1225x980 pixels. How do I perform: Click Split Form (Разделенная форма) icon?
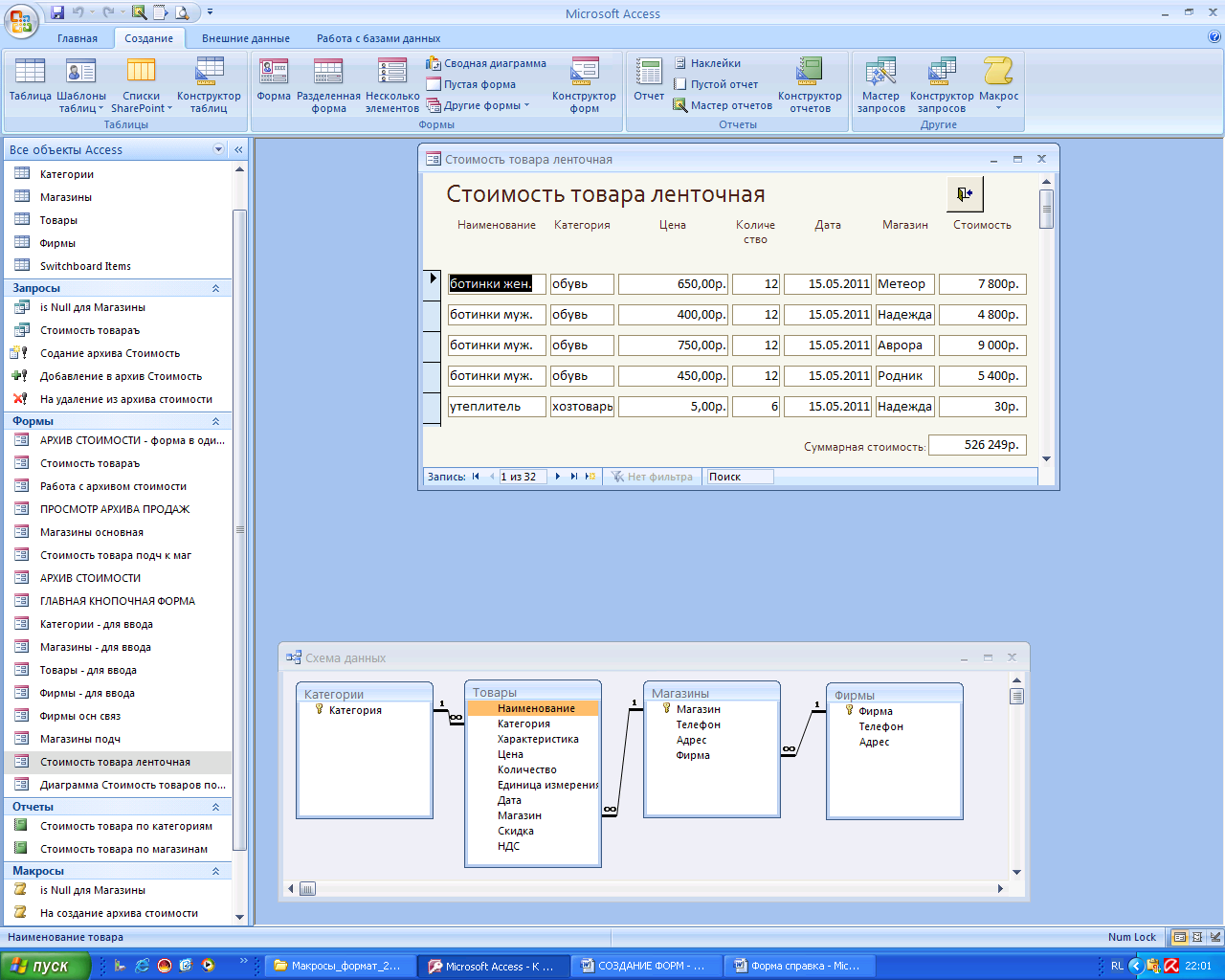[328, 85]
